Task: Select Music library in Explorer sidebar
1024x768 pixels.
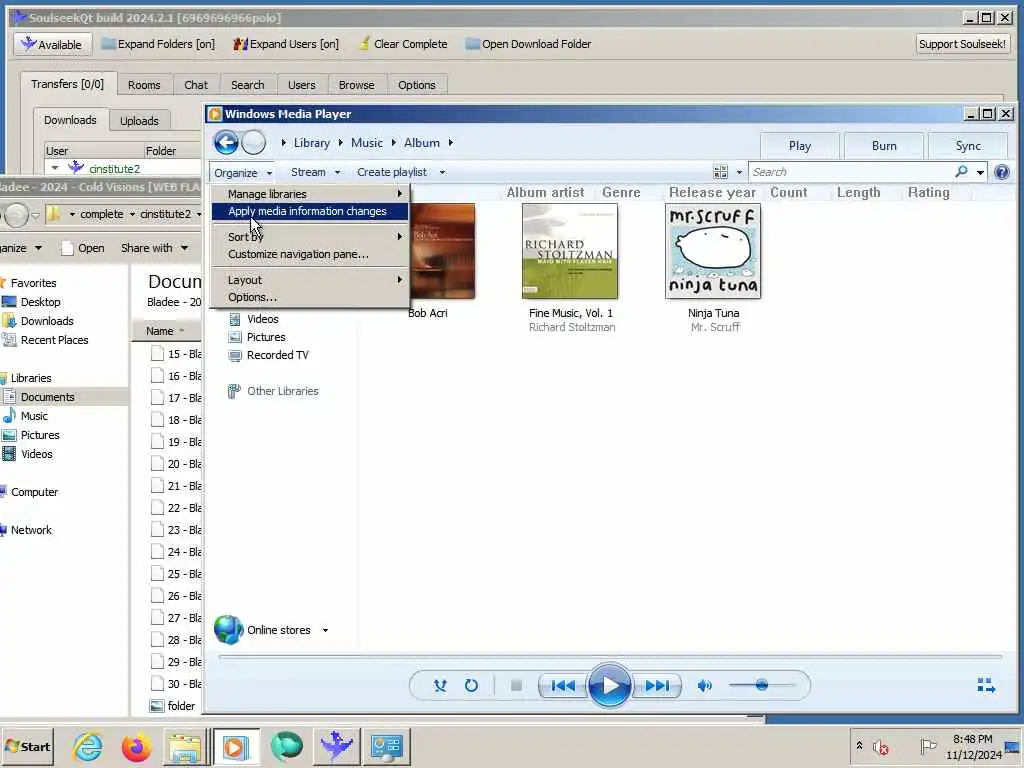Action: 34,416
